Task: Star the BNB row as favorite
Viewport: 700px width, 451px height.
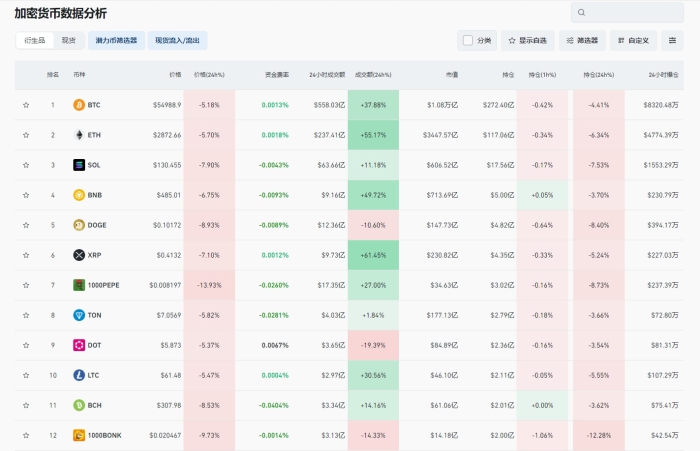Action: click(26, 195)
